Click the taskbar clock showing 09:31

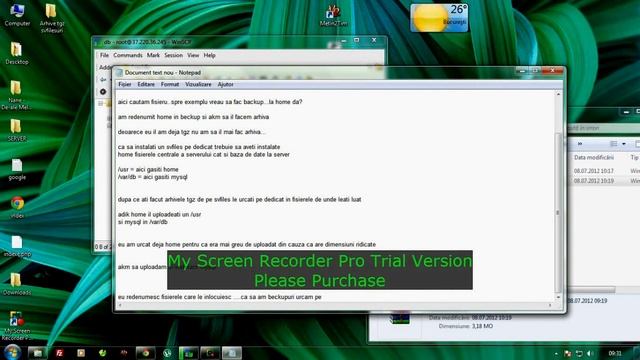point(615,353)
